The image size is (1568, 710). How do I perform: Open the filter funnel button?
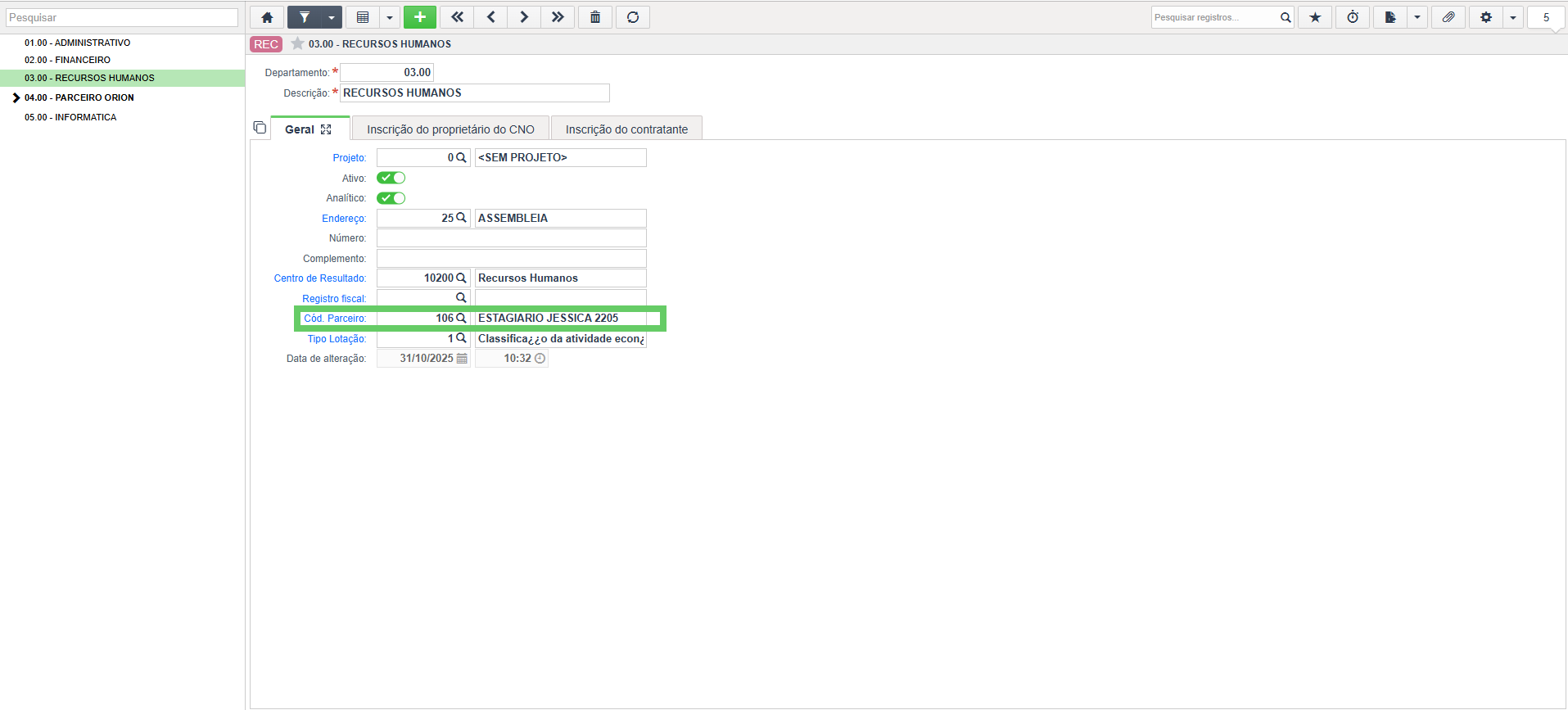pos(305,17)
